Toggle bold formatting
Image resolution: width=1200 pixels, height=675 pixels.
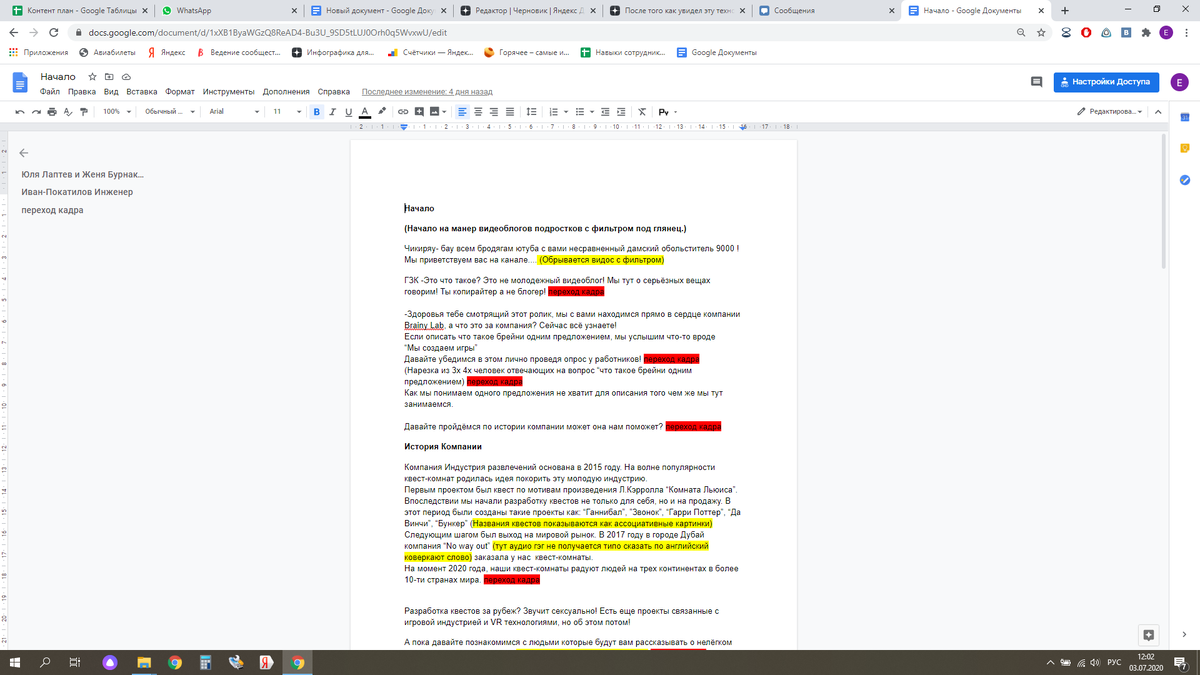point(317,111)
